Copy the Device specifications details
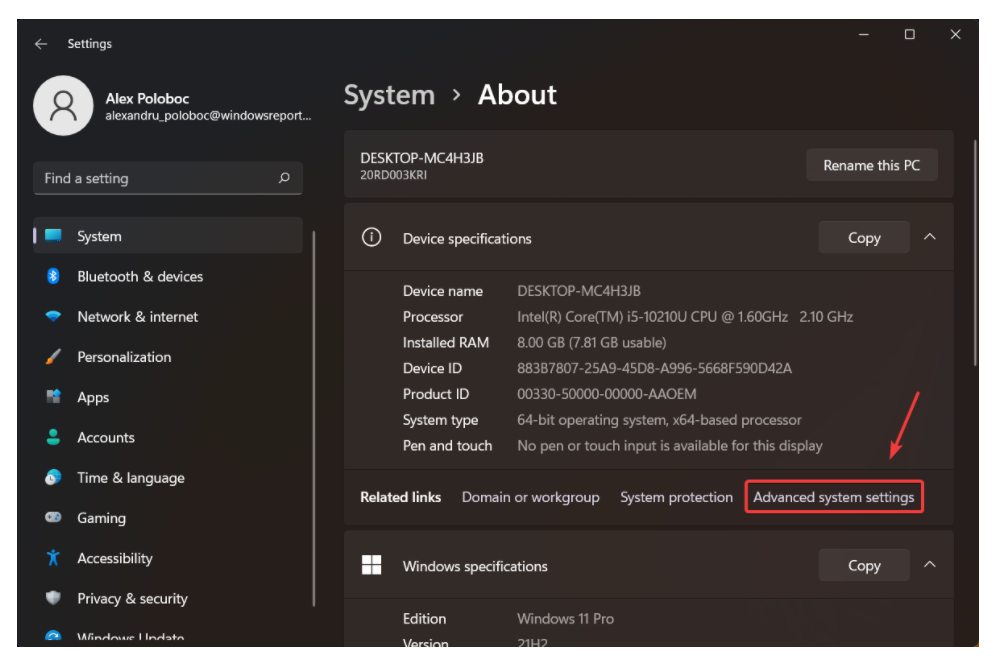 pyautogui.click(x=863, y=237)
